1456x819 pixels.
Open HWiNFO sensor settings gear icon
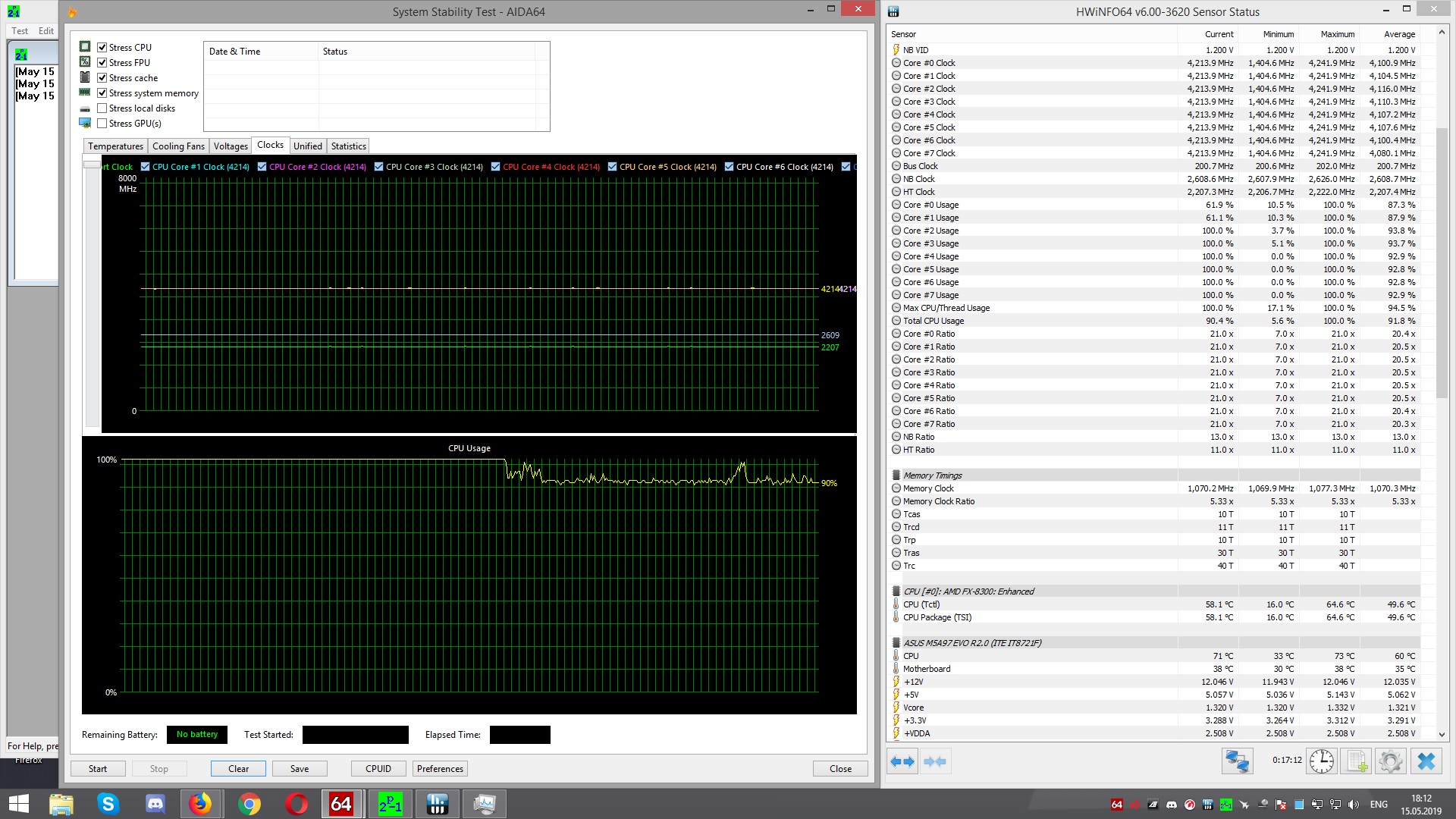pyautogui.click(x=1391, y=761)
